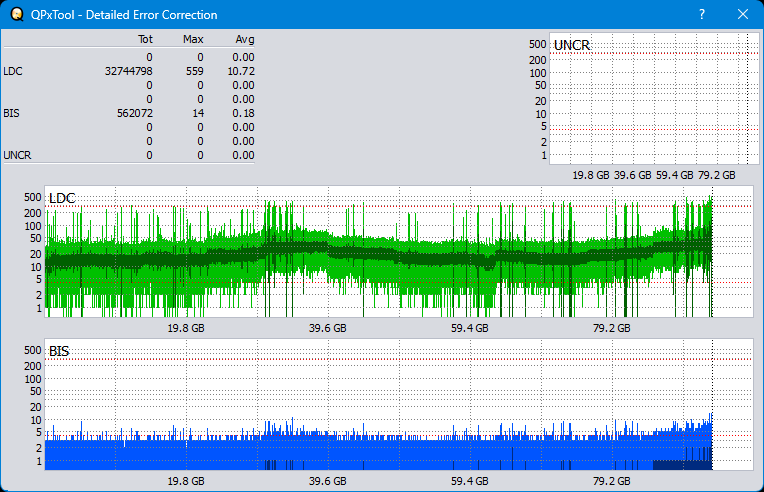Click the Tot column header
This screenshot has height=492, width=764.
point(145,39)
